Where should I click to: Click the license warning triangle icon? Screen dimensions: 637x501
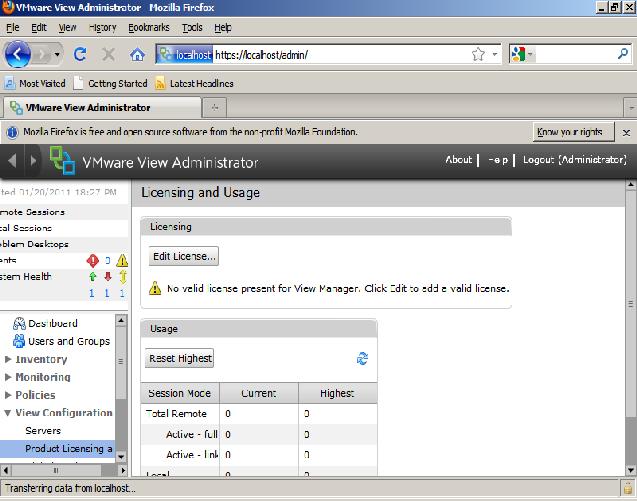click(155, 288)
